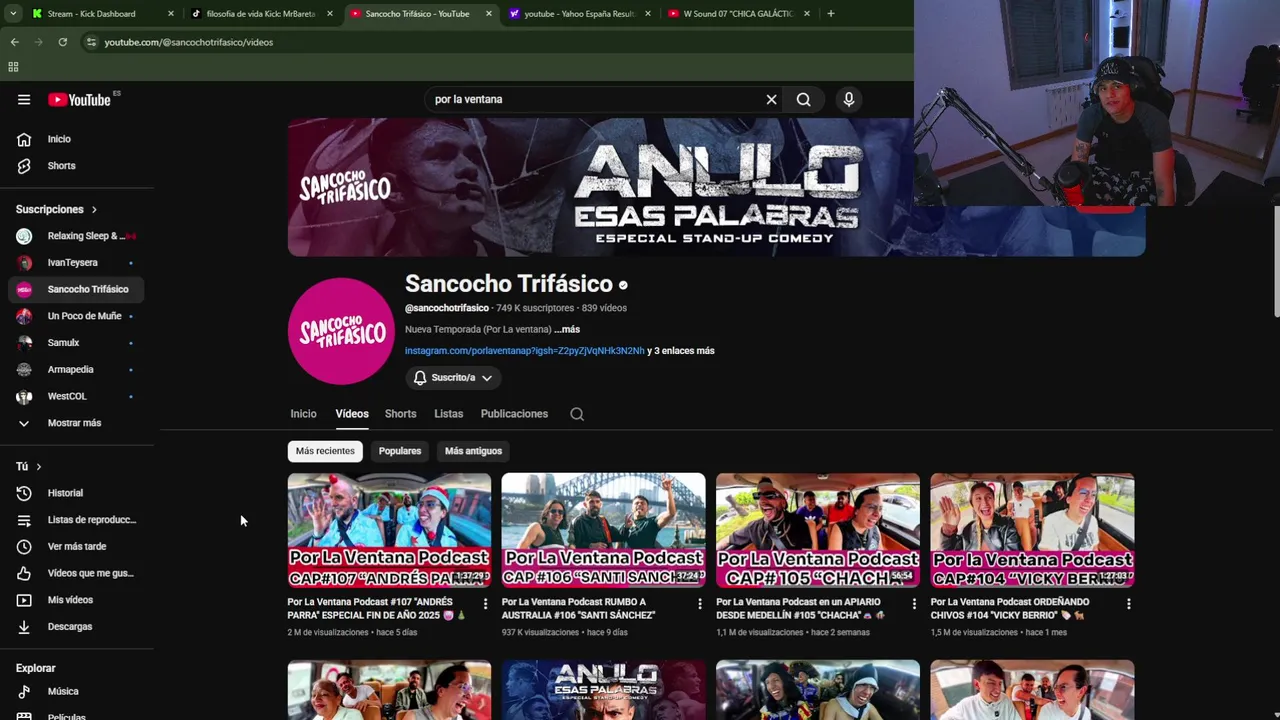Open y 3 enlaces más links
The image size is (1280, 720).
pos(681,351)
